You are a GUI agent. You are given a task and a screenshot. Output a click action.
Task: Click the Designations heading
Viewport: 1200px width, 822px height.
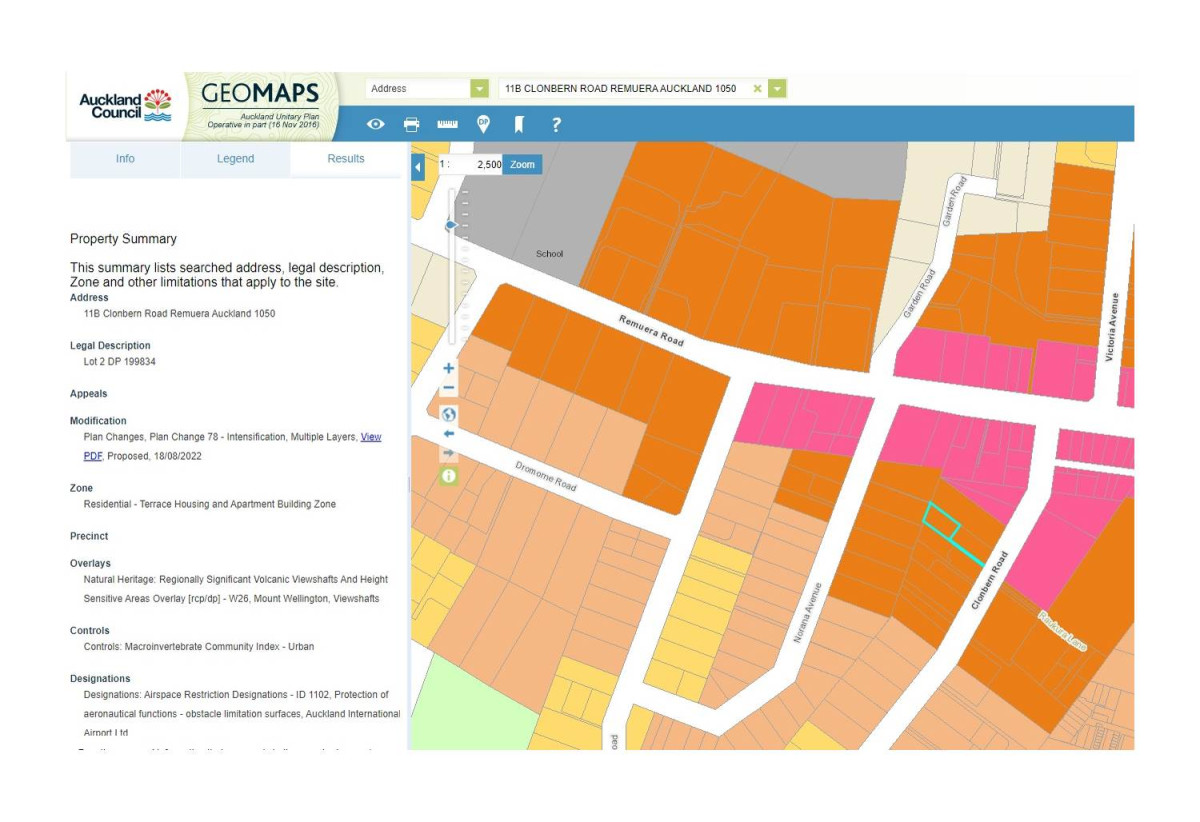[100, 679]
